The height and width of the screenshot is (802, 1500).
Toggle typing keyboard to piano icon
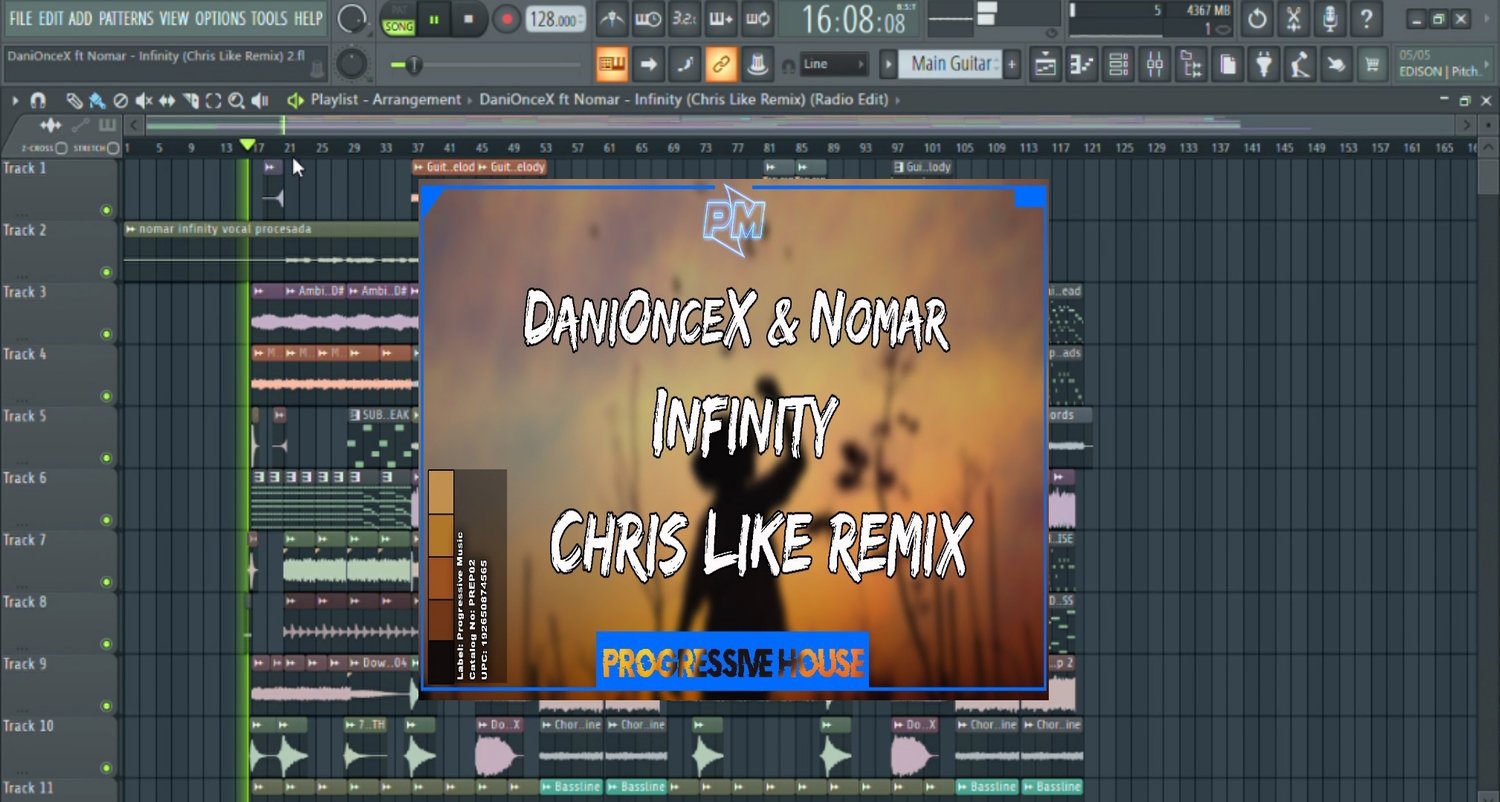point(612,64)
